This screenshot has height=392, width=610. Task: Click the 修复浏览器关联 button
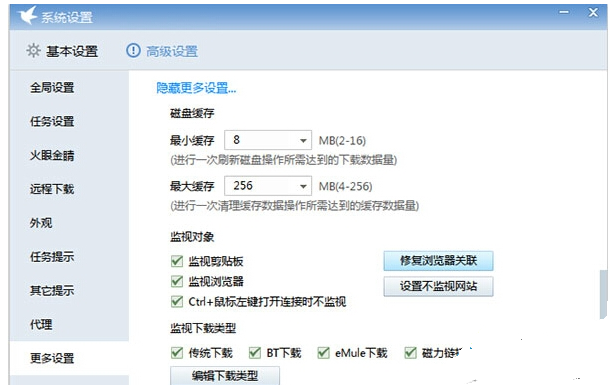(x=438, y=261)
